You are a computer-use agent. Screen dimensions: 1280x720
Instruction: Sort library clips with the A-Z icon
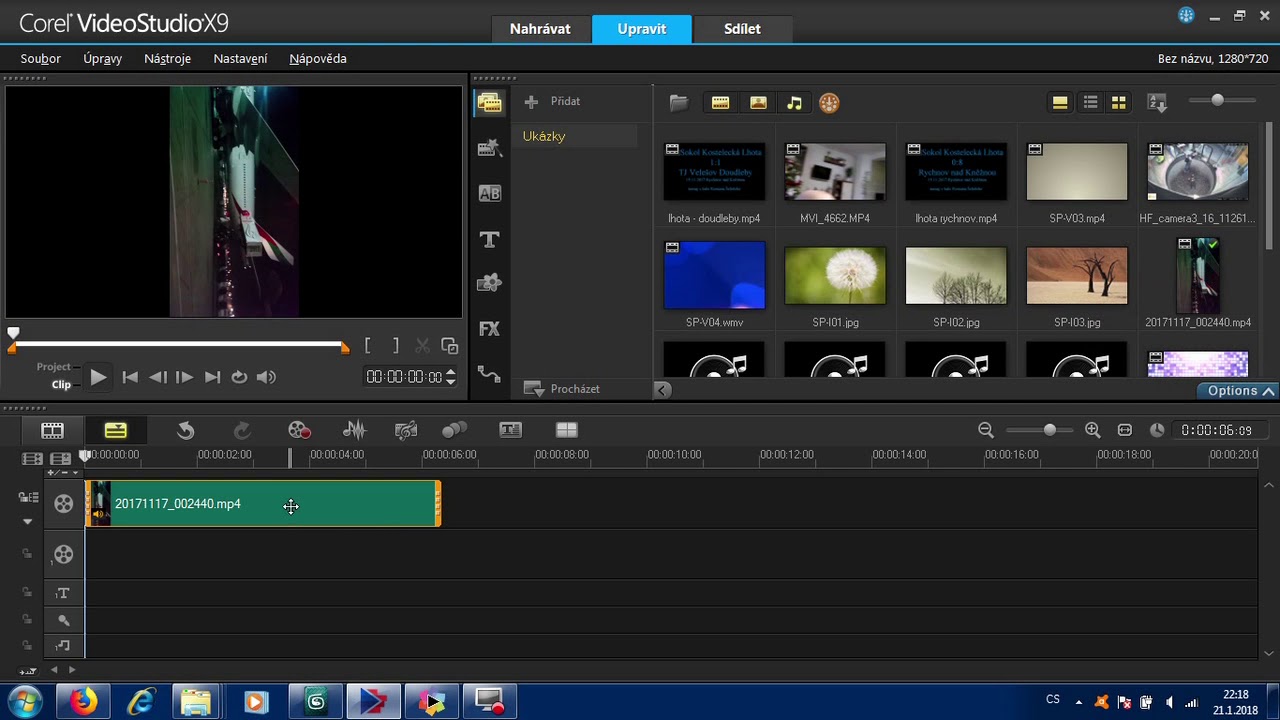pos(1158,102)
